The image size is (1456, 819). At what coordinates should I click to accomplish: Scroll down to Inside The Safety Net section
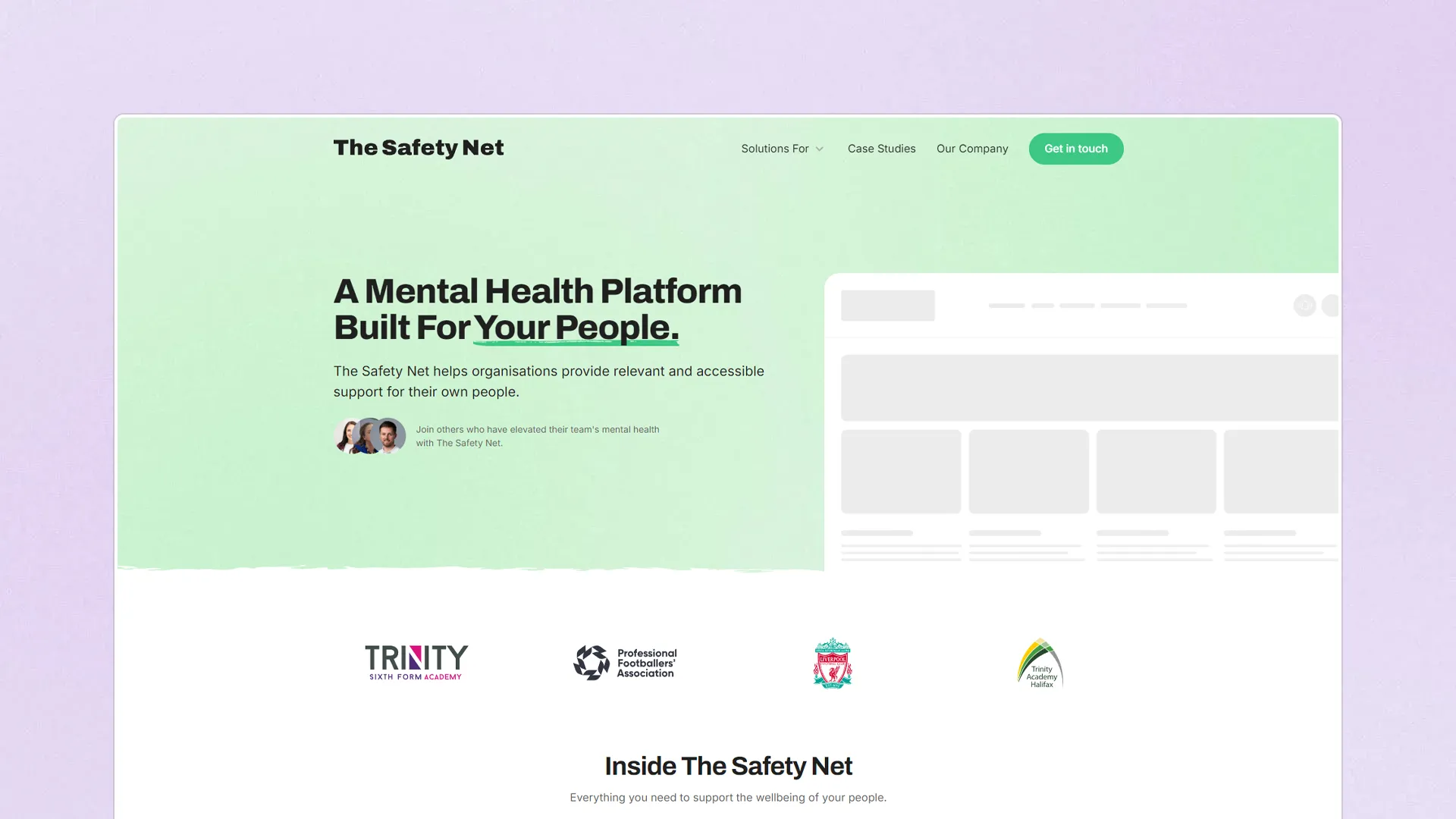pos(727,766)
